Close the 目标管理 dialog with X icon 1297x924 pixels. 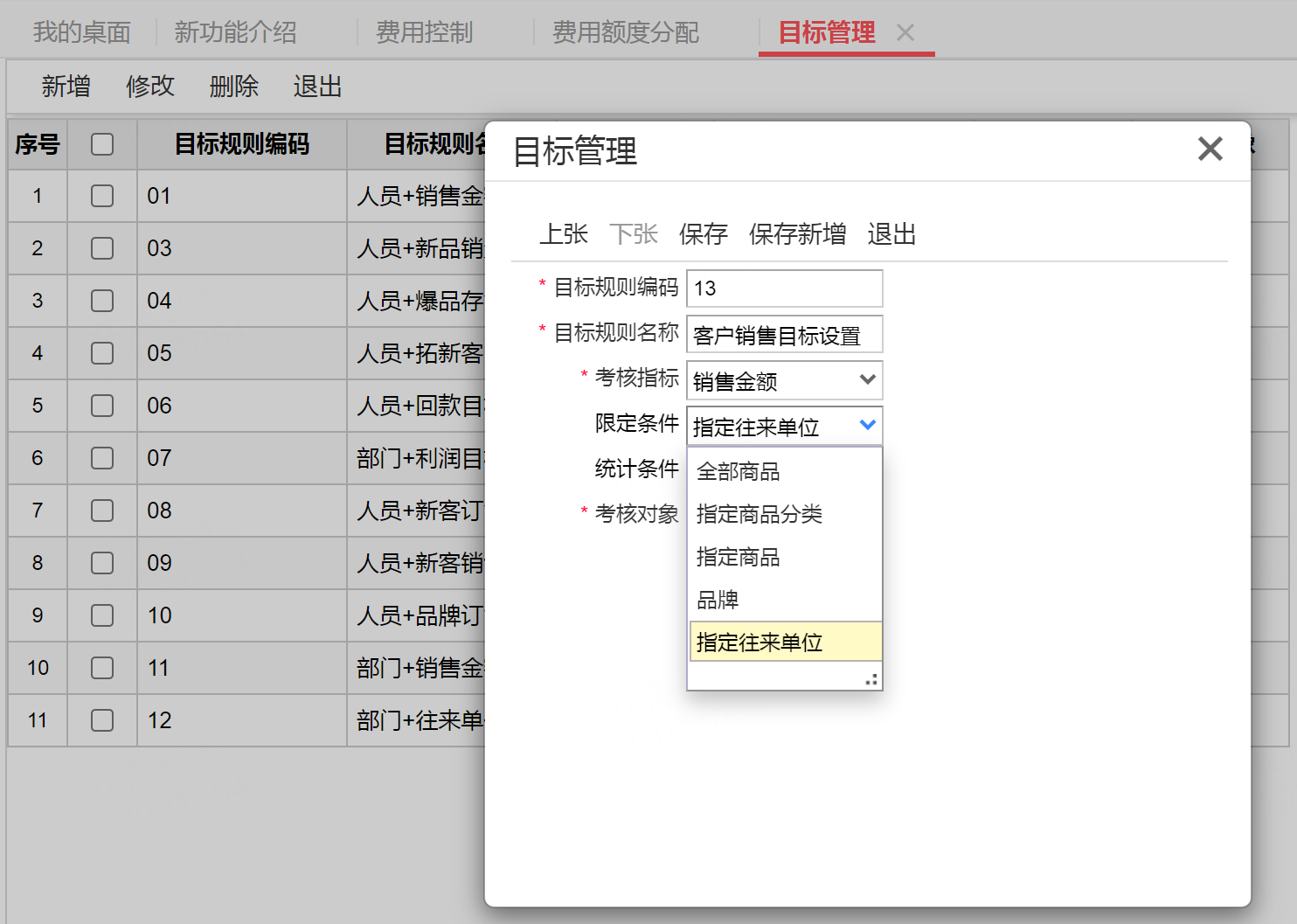1210,149
